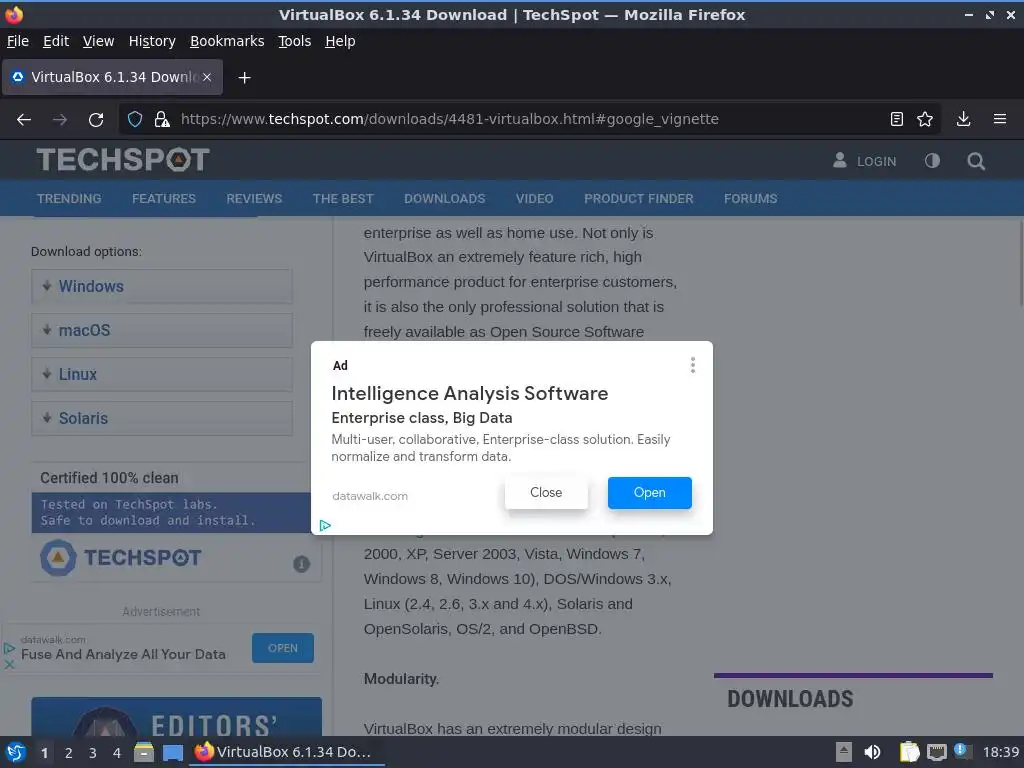Open the TechSpot certified clean badge logo
1024x768 pixels.
(x=121, y=558)
